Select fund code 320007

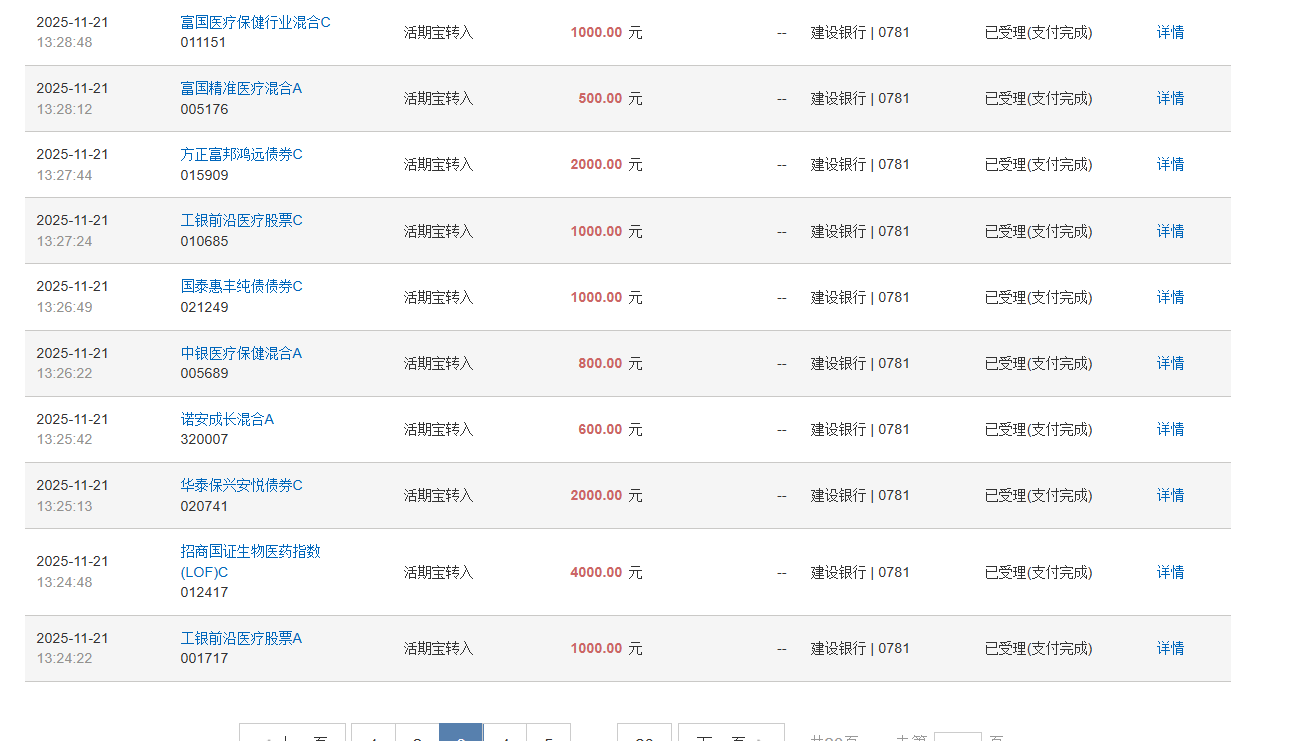click(204, 439)
